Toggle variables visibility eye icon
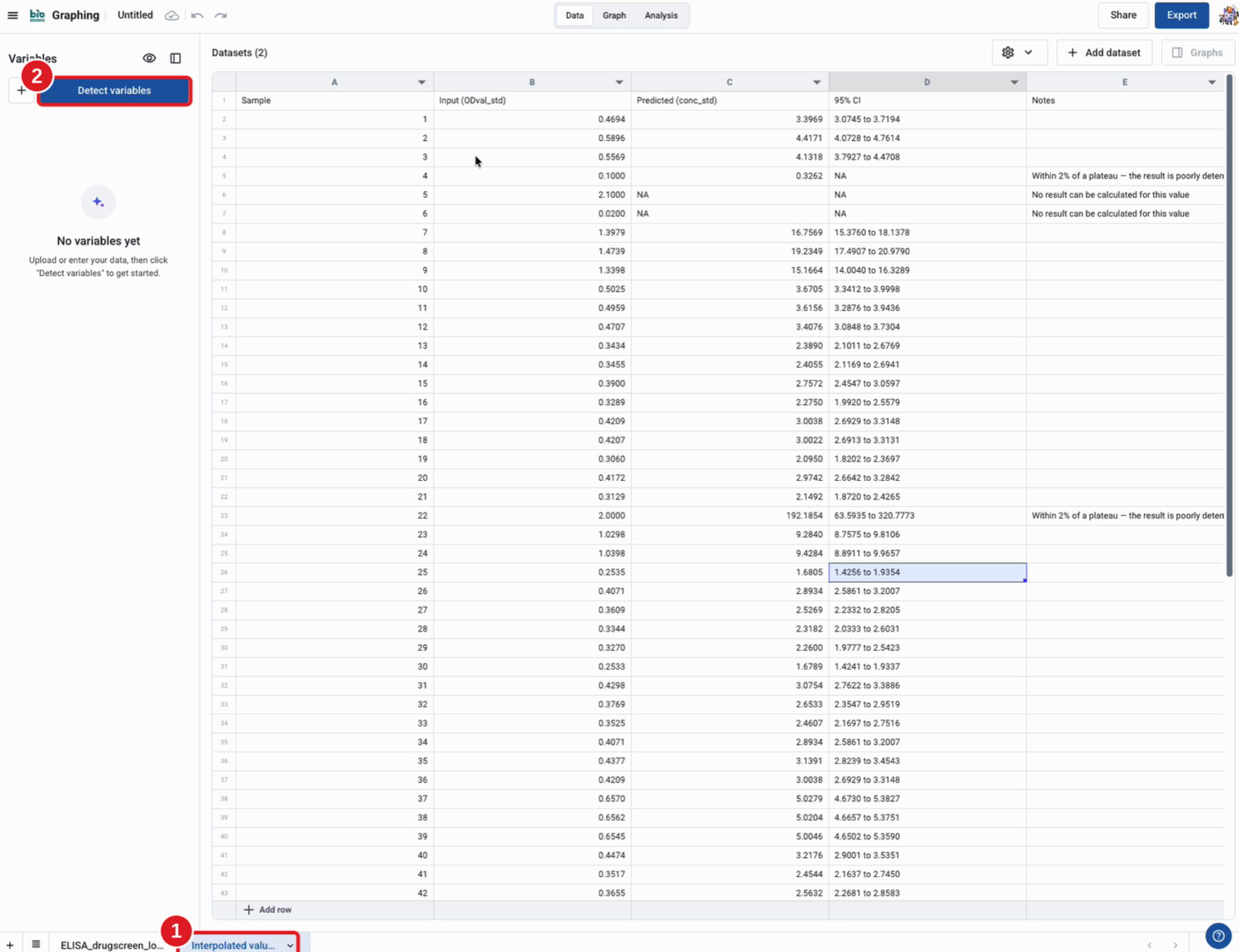This screenshot has width=1239, height=952. coord(149,58)
